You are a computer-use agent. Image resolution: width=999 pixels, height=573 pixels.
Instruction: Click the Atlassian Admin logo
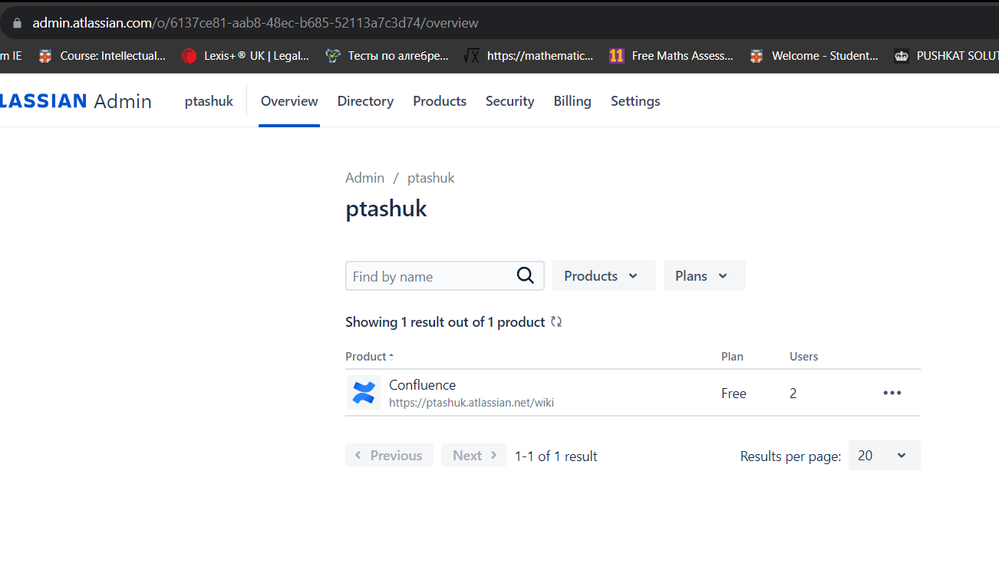pos(76,101)
